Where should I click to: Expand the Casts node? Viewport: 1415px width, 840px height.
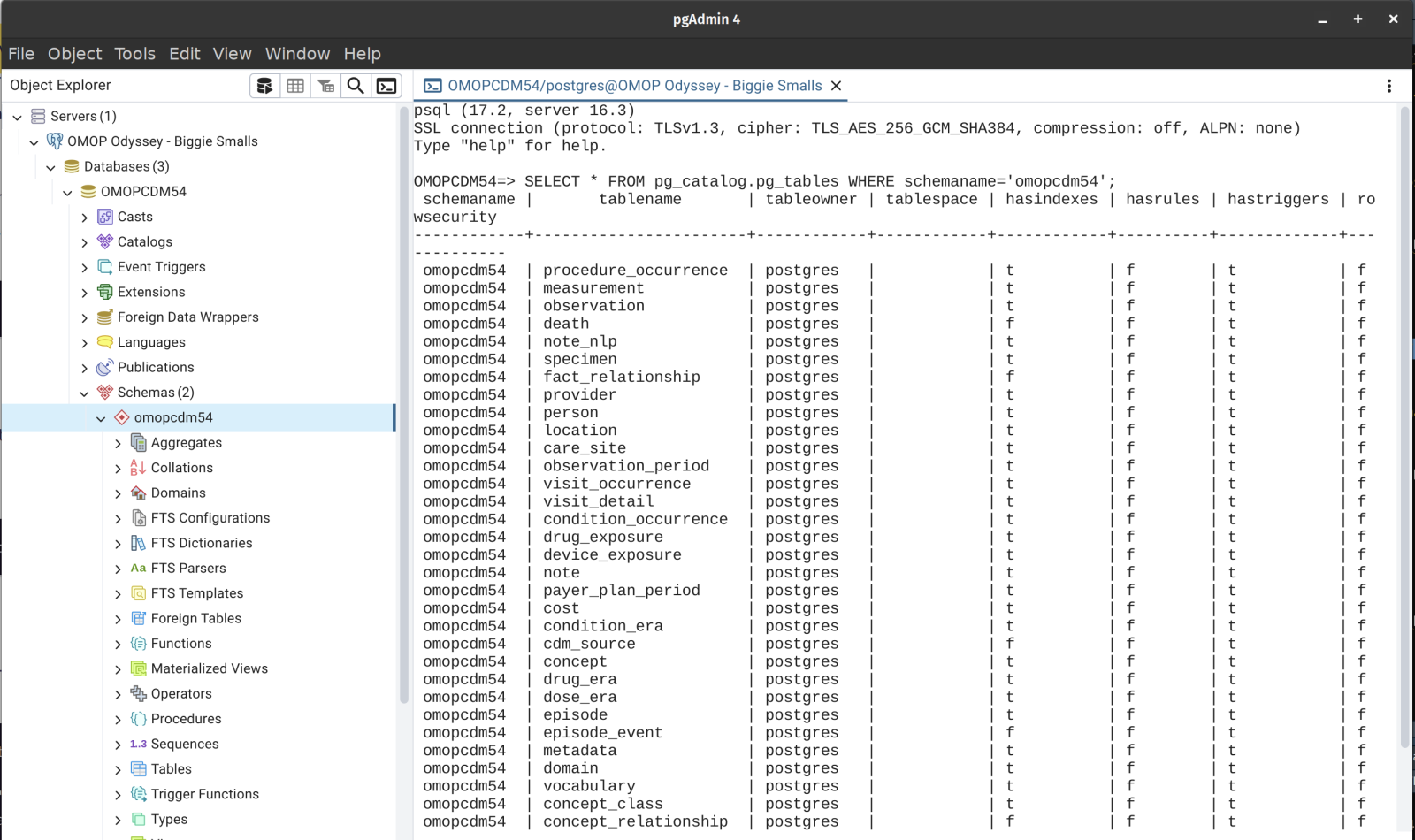click(85, 218)
